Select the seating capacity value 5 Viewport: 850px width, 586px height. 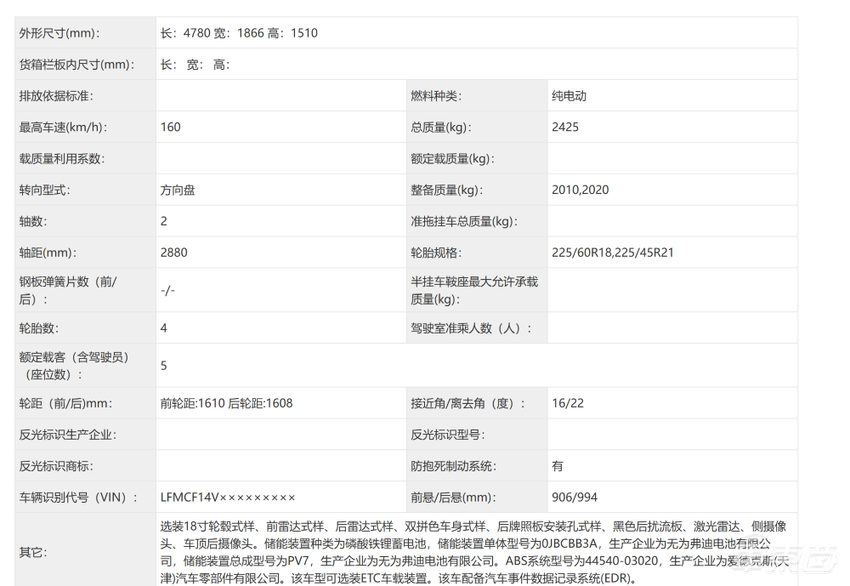click(163, 365)
